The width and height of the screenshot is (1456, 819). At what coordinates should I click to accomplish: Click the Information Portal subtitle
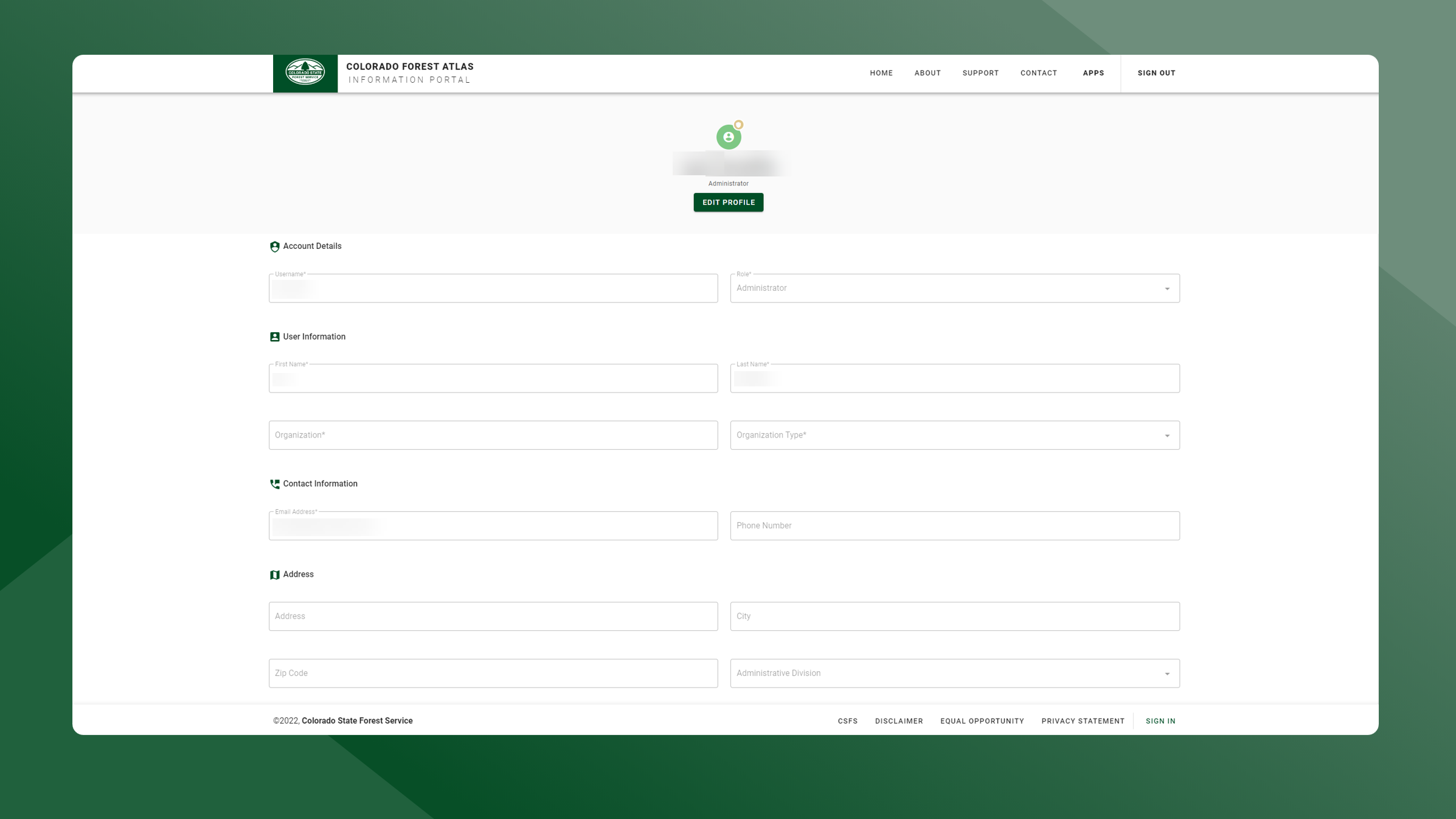[x=410, y=80]
